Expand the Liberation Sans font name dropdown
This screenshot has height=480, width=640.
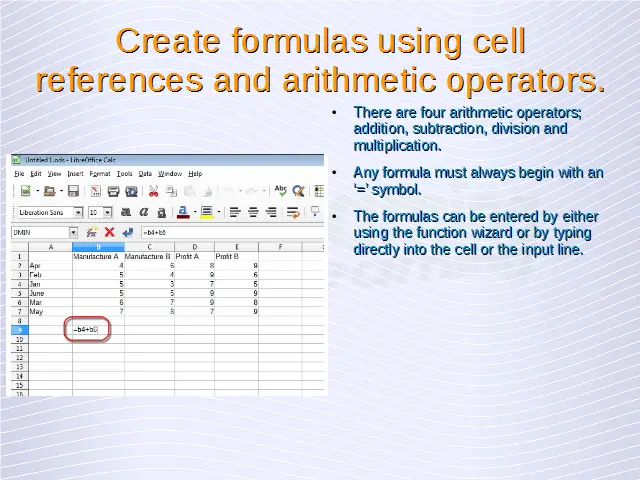(78, 212)
